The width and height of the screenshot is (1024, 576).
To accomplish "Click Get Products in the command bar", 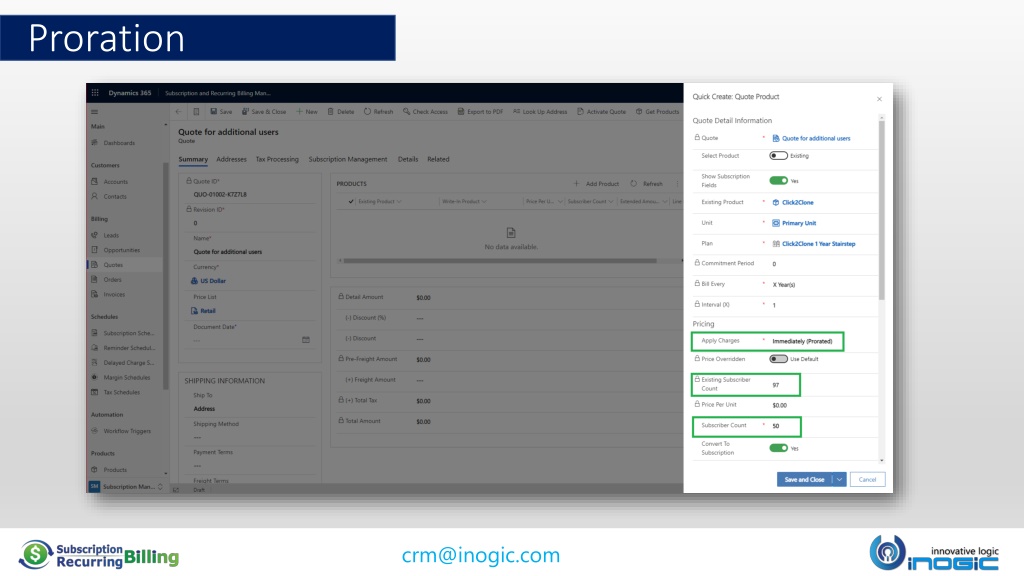I will [657, 112].
